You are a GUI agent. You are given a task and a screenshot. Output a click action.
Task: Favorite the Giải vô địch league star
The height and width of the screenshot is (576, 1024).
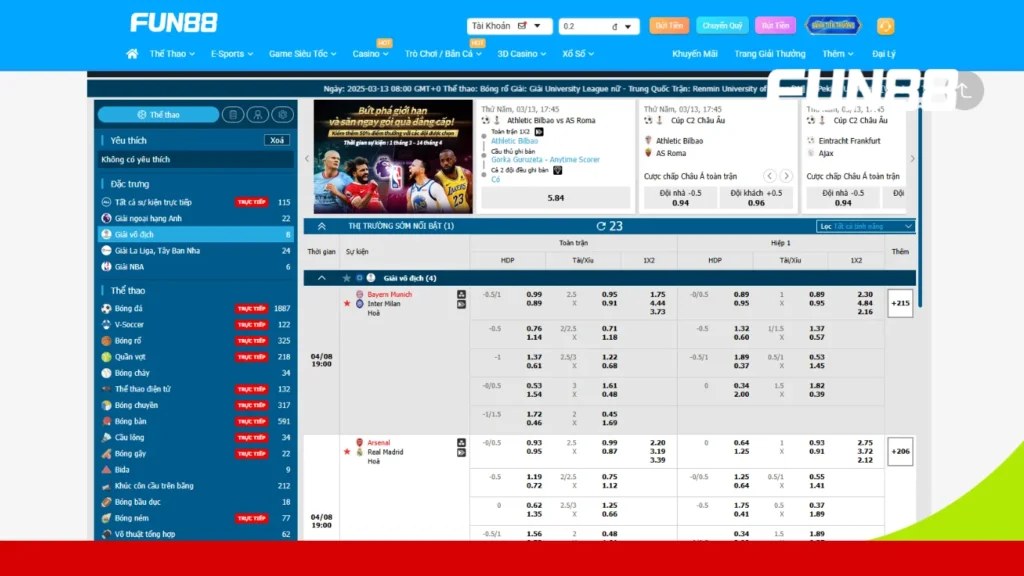347,278
